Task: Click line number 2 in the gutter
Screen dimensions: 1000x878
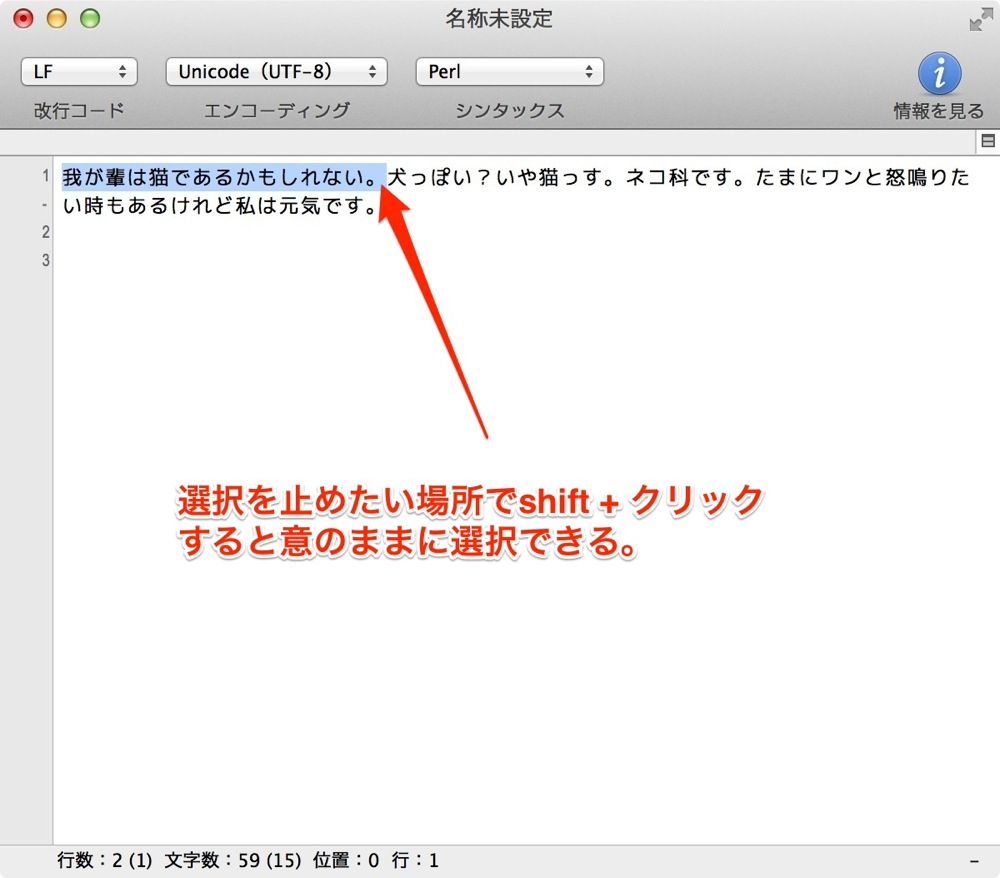Action: point(45,231)
